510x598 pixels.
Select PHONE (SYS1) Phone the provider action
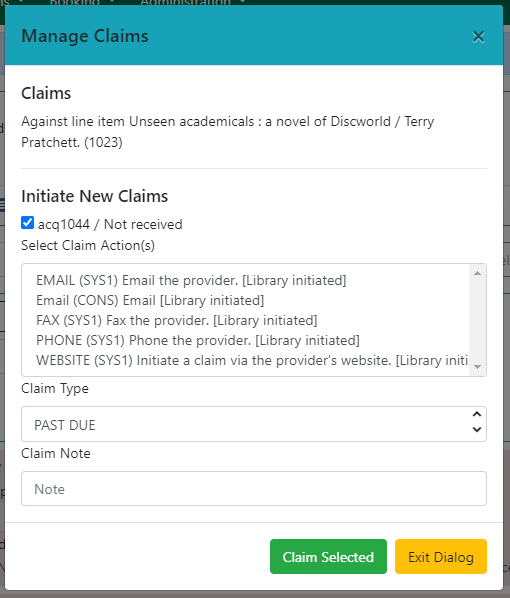(x=198, y=340)
